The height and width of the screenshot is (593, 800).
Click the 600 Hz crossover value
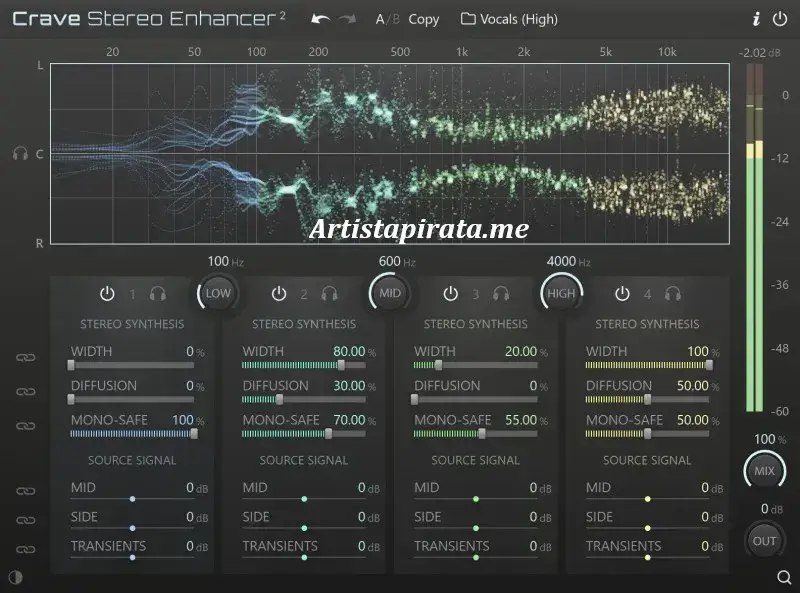(x=397, y=261)
